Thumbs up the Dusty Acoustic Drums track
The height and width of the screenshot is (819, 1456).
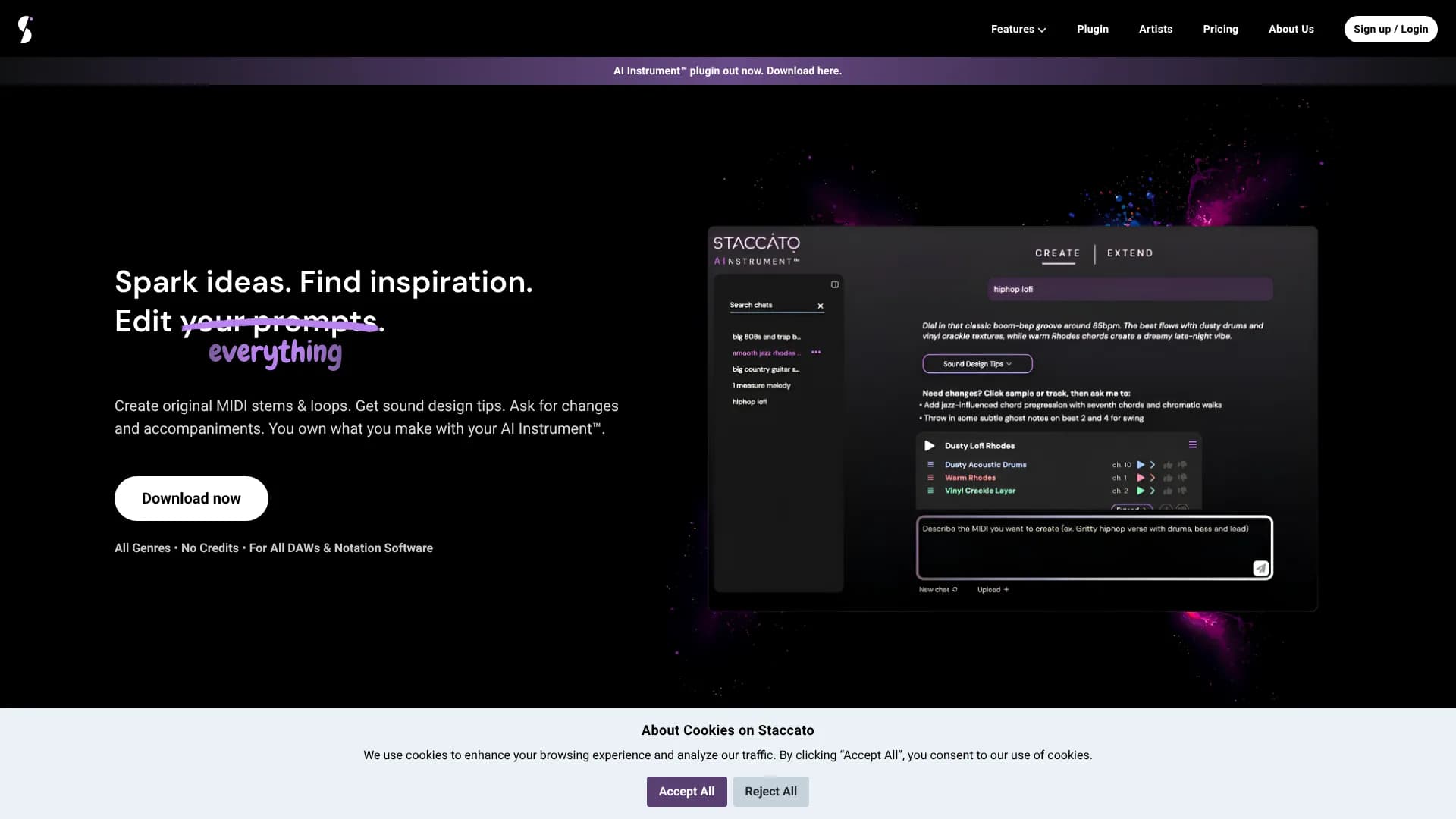point(1168,464)
